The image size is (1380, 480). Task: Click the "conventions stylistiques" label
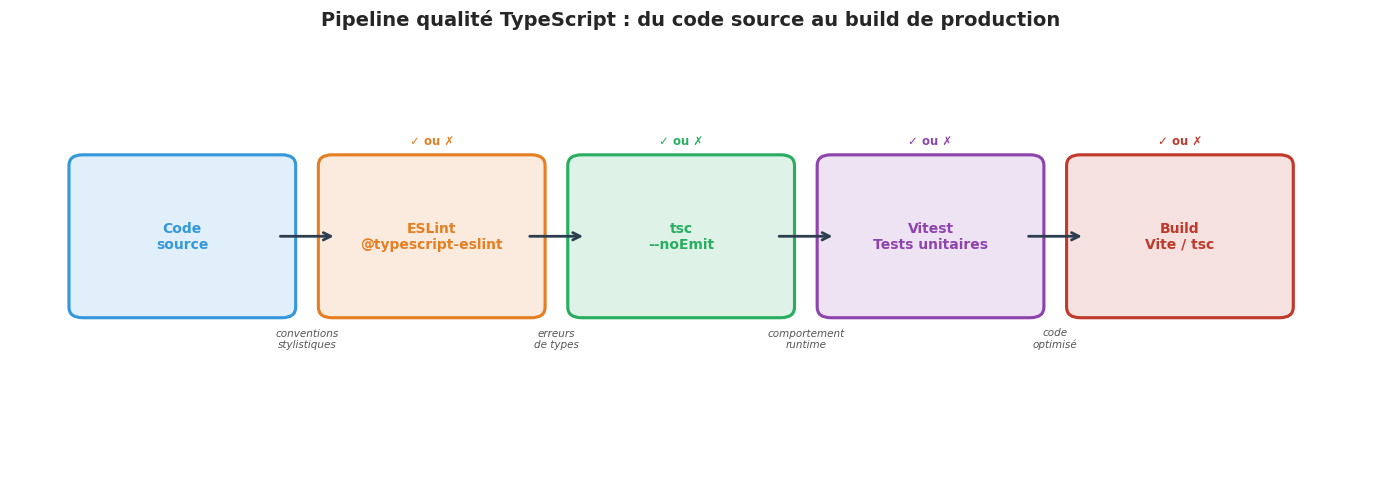click(307, 339)
